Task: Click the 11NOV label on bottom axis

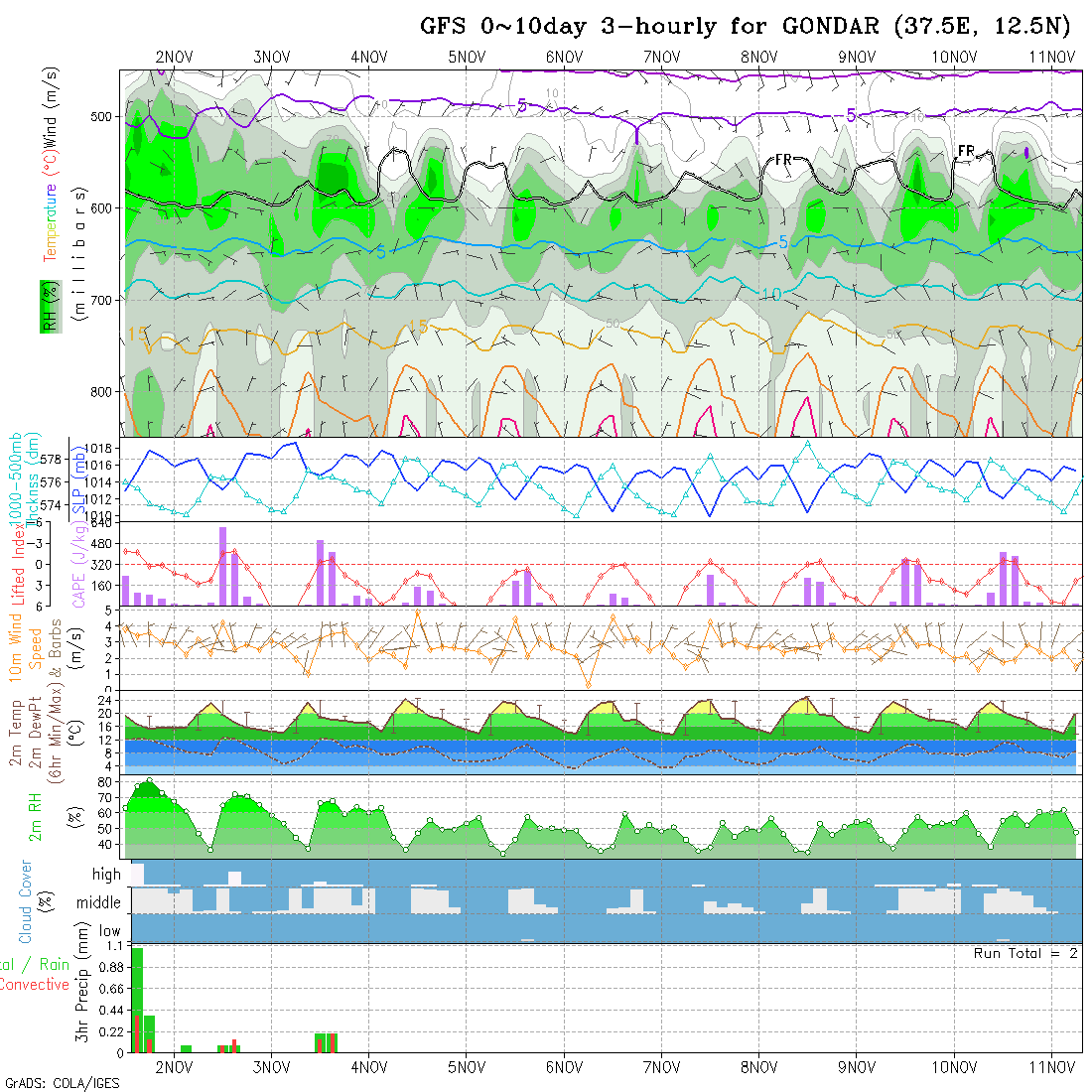Action: coord(1051,1068)
